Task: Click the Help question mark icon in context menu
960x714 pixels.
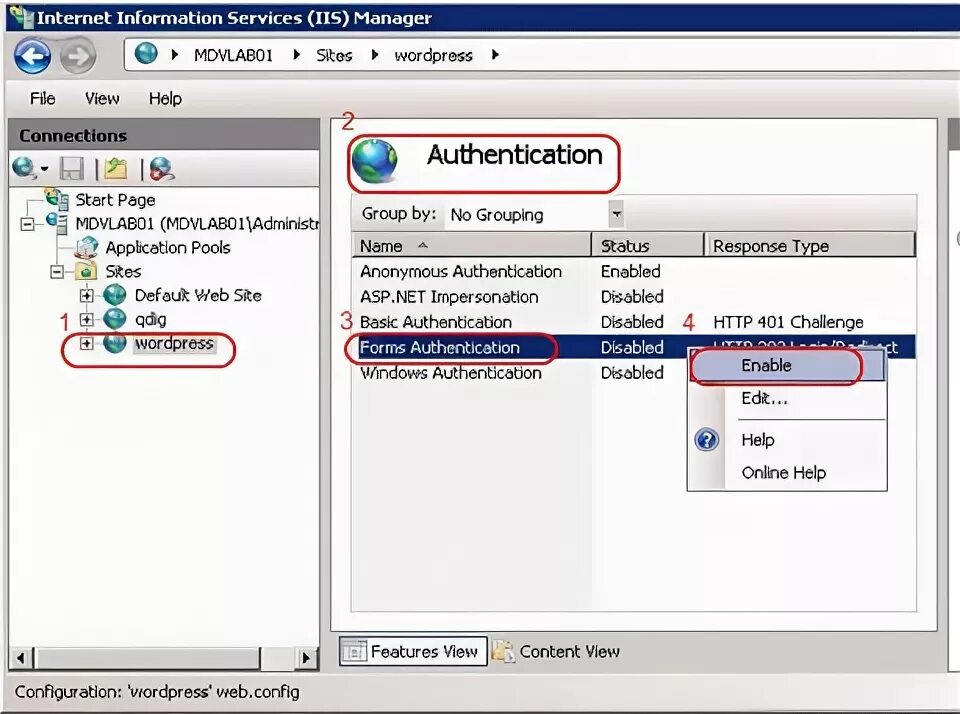Action: click(x=707, y=440)
